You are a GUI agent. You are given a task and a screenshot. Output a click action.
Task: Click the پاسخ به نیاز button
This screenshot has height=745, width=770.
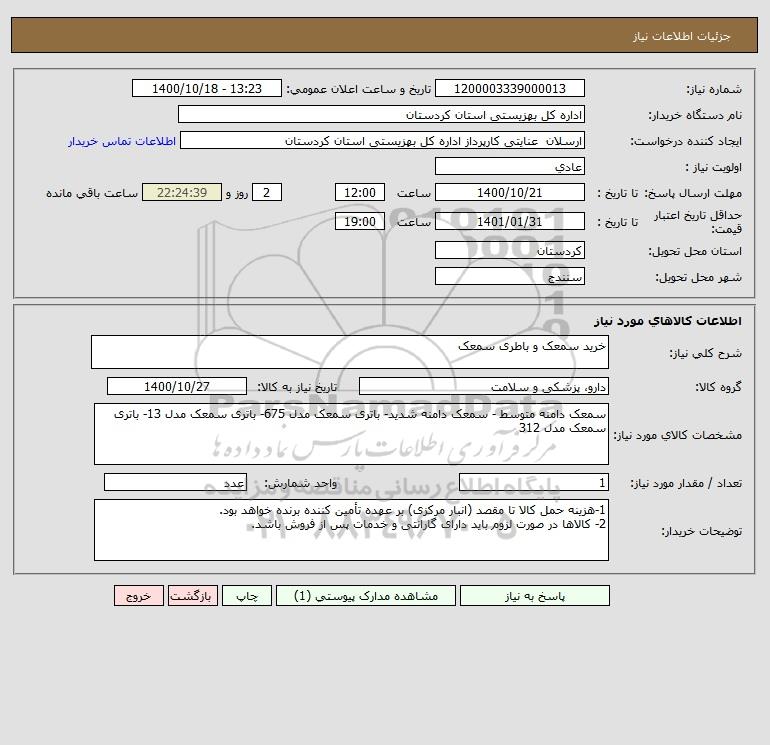click(x=535, y=596)
